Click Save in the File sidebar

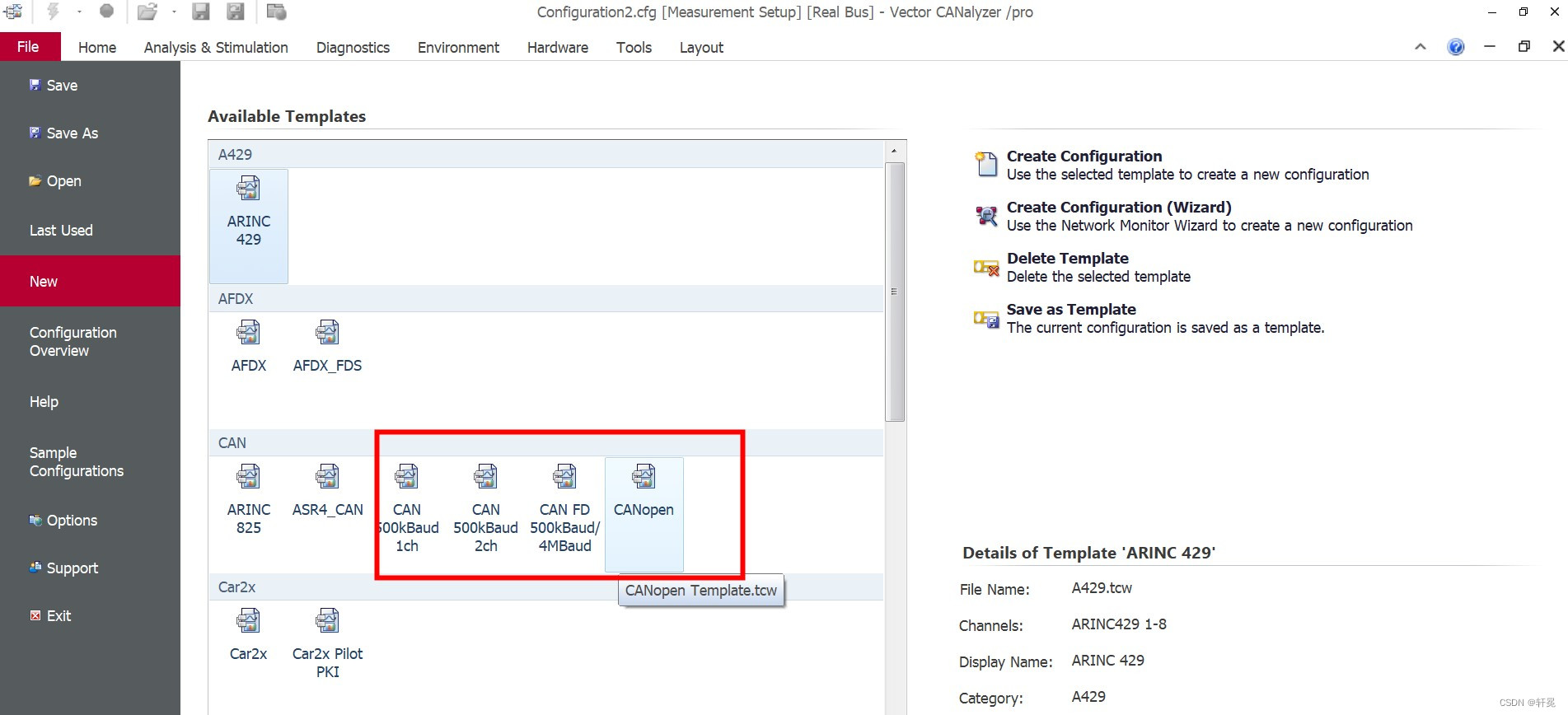(x=54, y=85)
